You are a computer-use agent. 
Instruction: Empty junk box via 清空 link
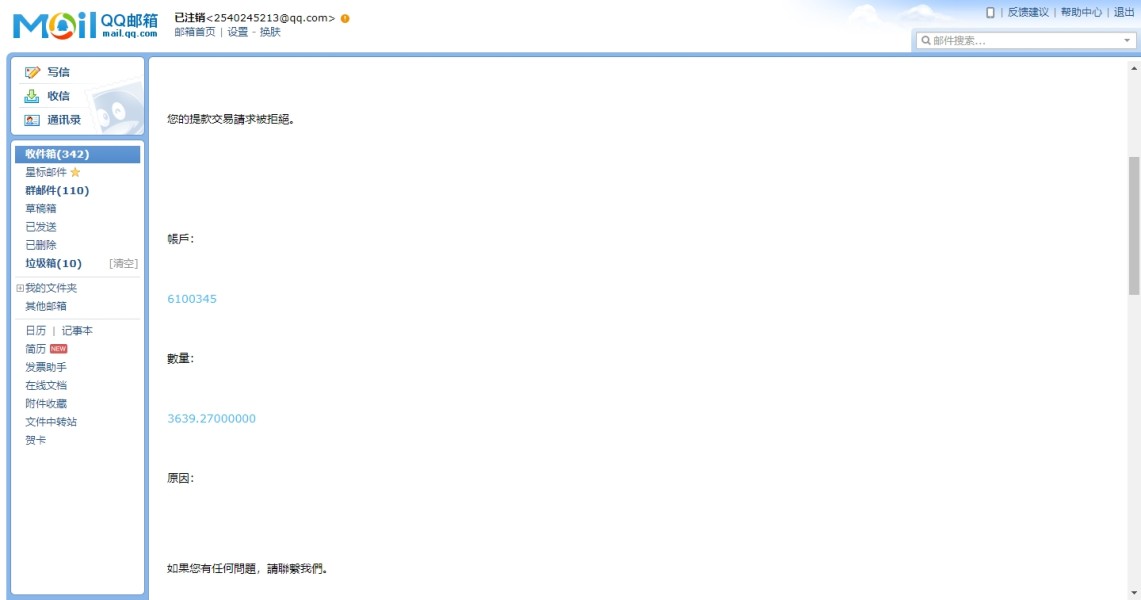coord(123,263)
